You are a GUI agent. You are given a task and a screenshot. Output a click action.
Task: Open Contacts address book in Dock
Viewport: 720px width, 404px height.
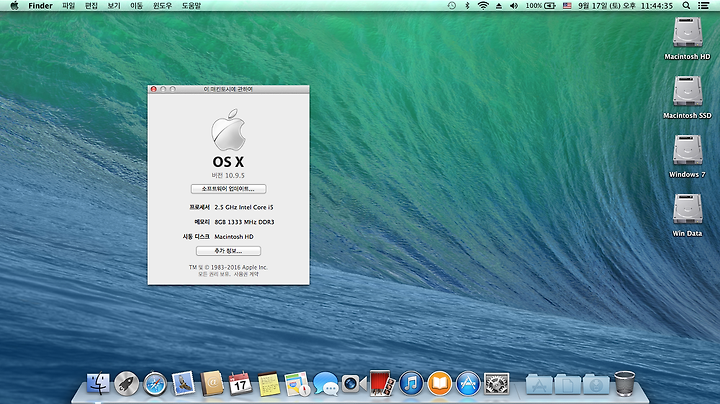point(212,383)
